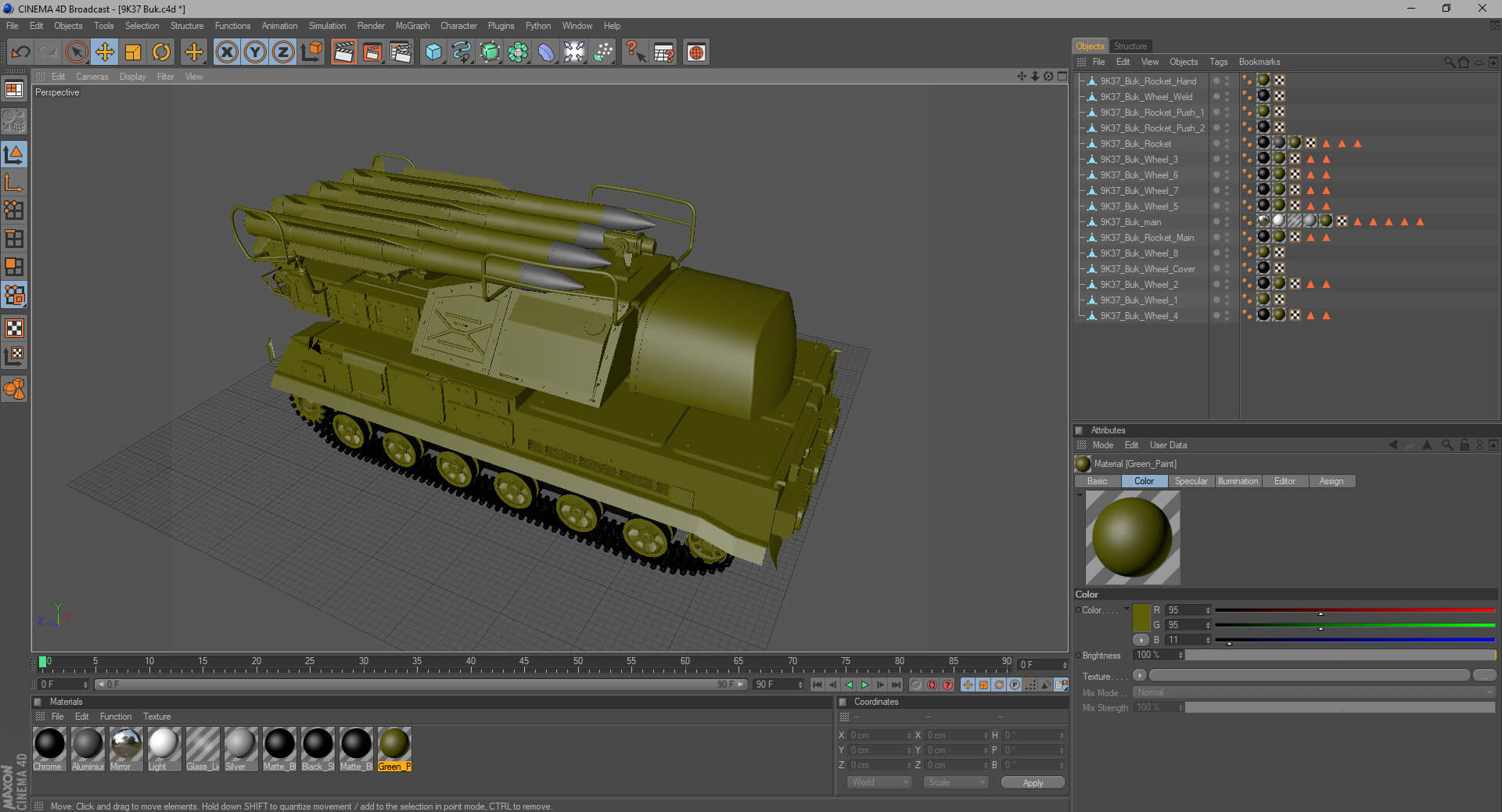Image resolution: width=1502 pixels, height=812 pixels.
Task: Enable Texture mode checkerboard icon
Action: coord(14,328)
